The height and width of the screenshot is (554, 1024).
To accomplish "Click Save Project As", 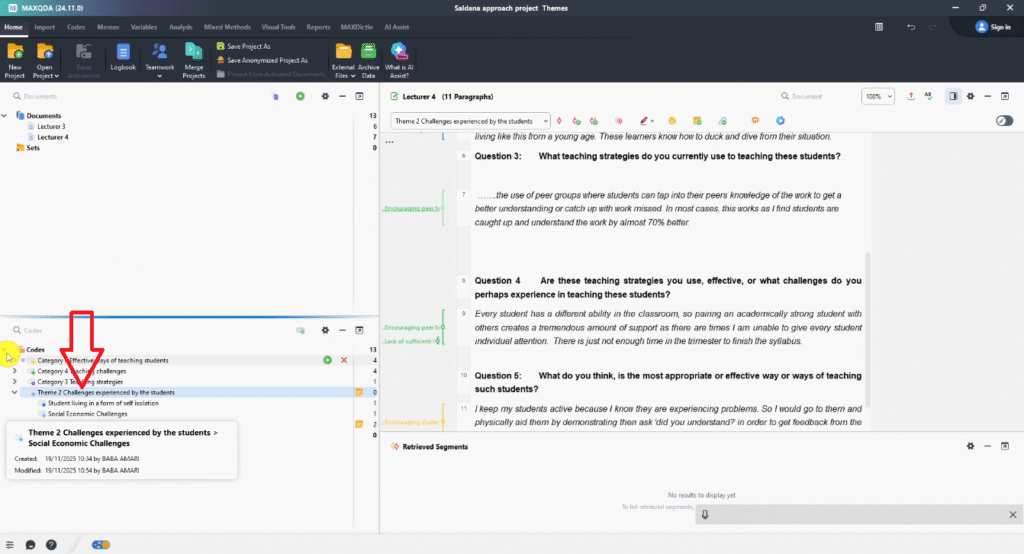I will coord(247,47).
